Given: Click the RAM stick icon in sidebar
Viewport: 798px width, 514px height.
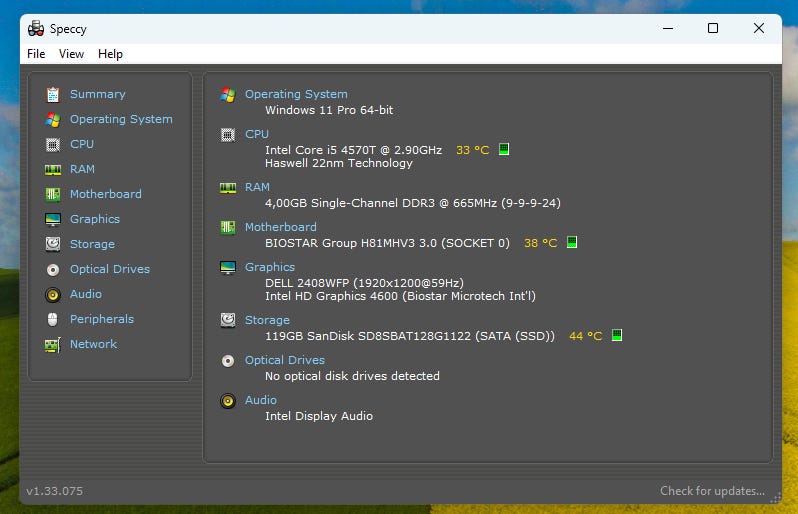Looking at the screenshot, I should click(53, 169).
